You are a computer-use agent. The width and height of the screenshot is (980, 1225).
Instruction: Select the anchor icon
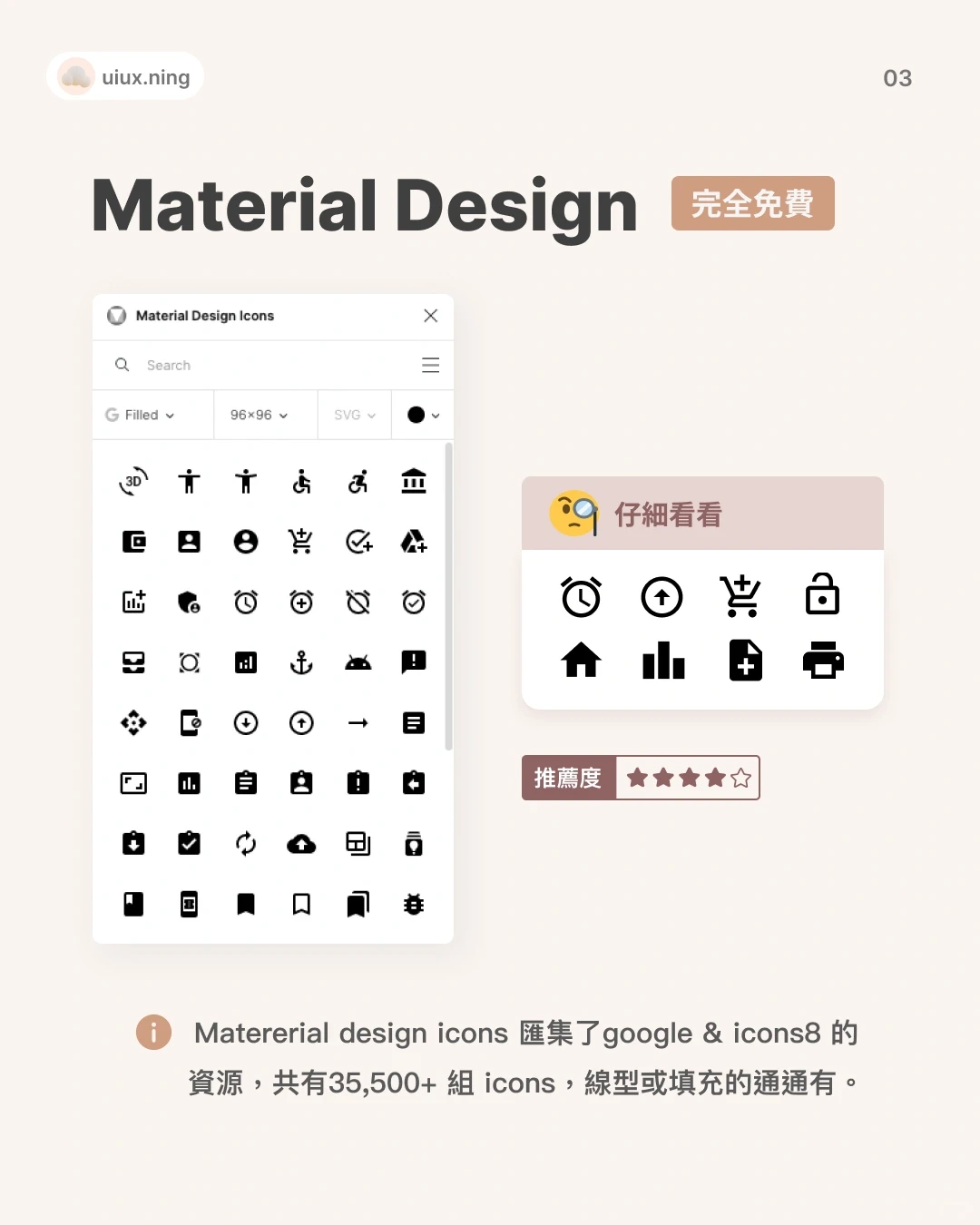pyautogui.click(x=302, y=662)
